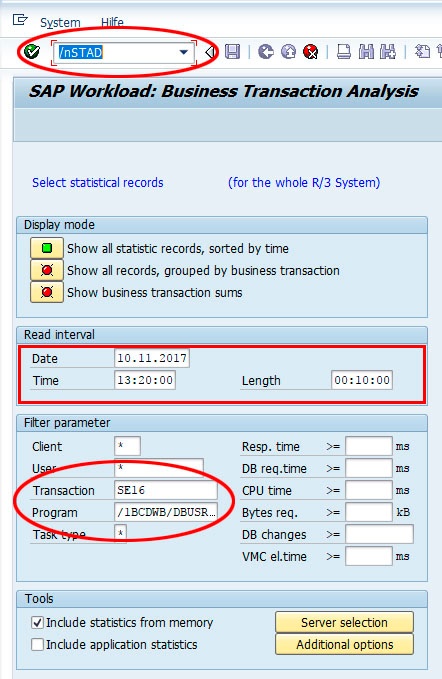Viewport: 442px width, 679px height.
Task: Click the Date field showing 10.11.2017
Action: coord(152,358)
